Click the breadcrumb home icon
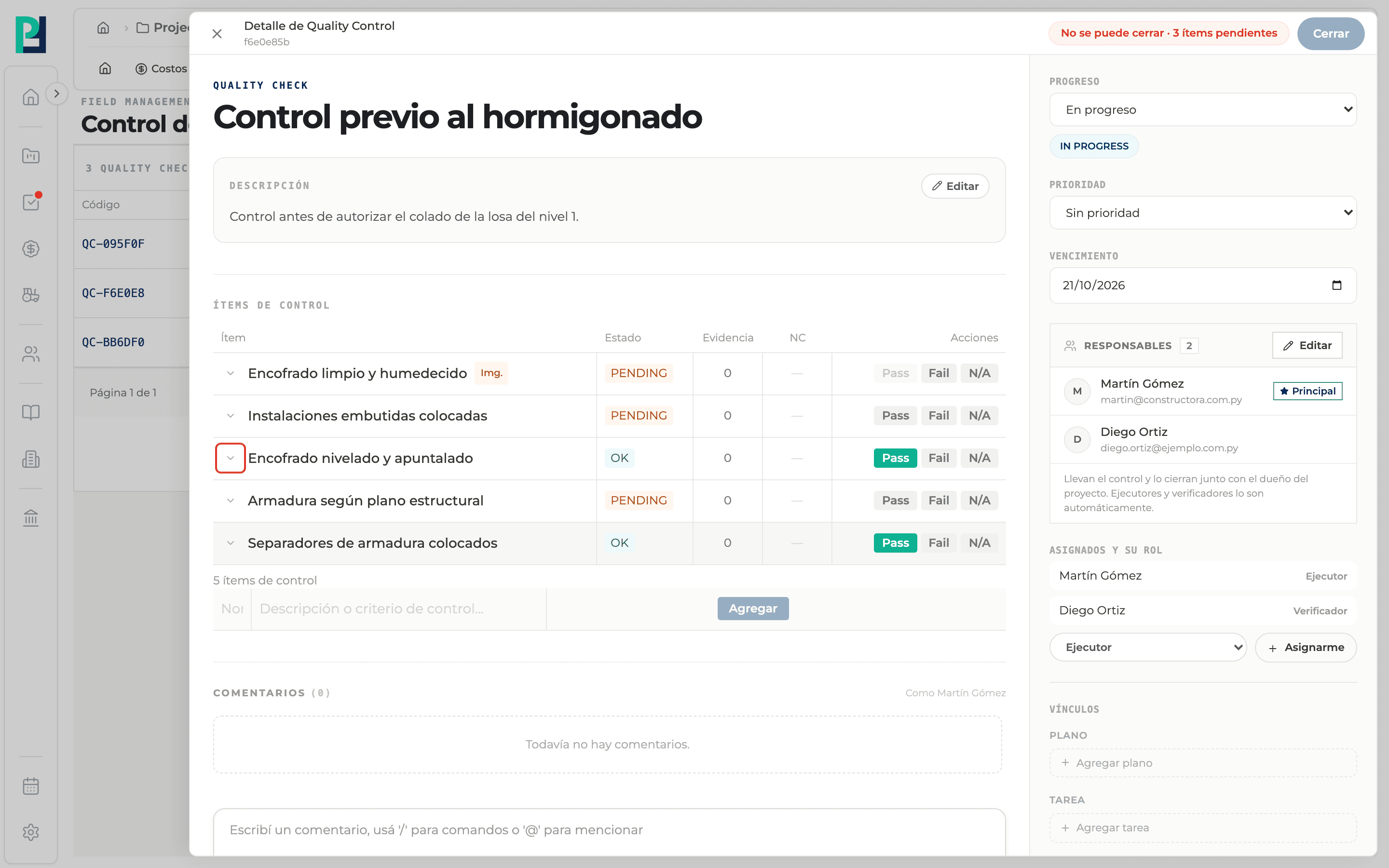The image size is (1389, 868). click(x=103, y=27)
